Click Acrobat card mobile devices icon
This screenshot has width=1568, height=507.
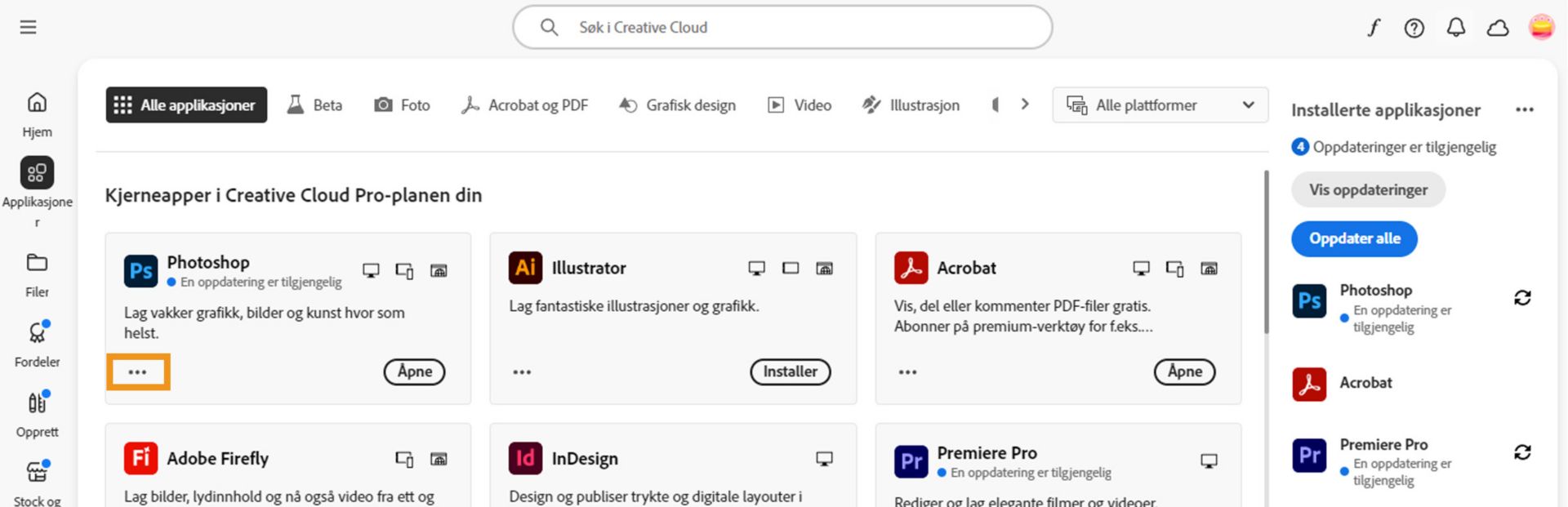coord(1175,269)
